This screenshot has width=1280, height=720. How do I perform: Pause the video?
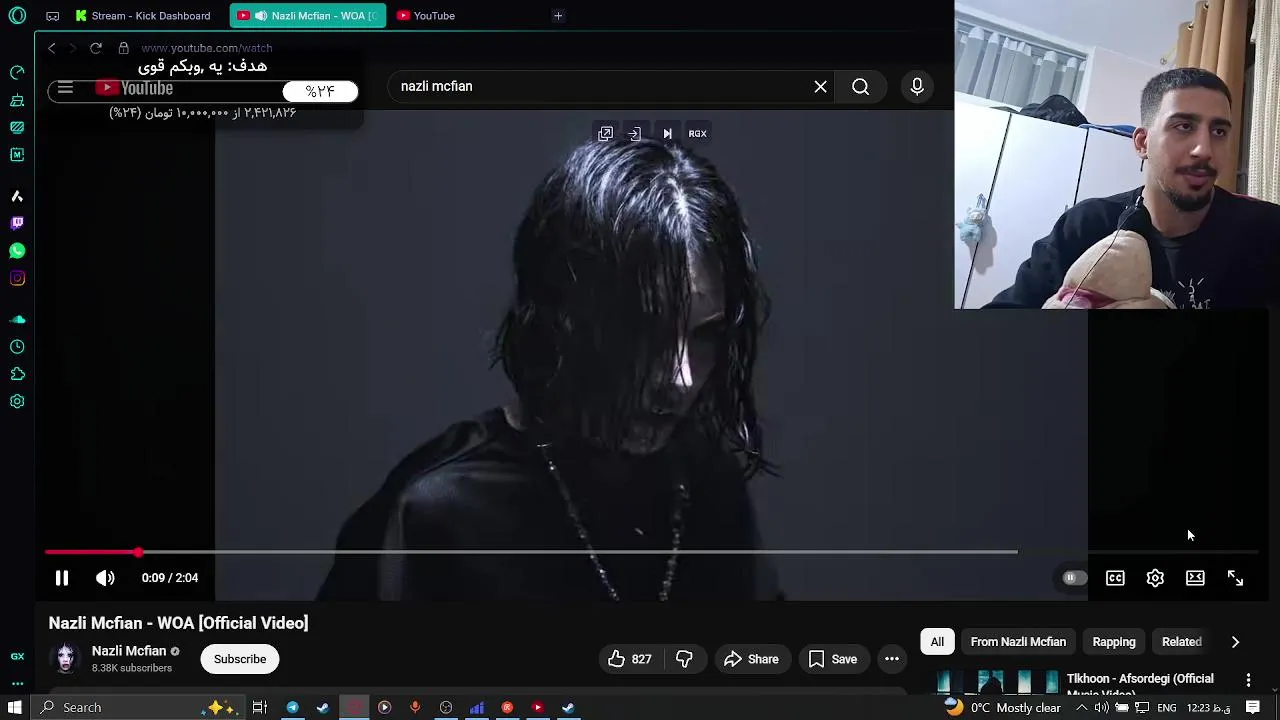click(x=62, y=578)
